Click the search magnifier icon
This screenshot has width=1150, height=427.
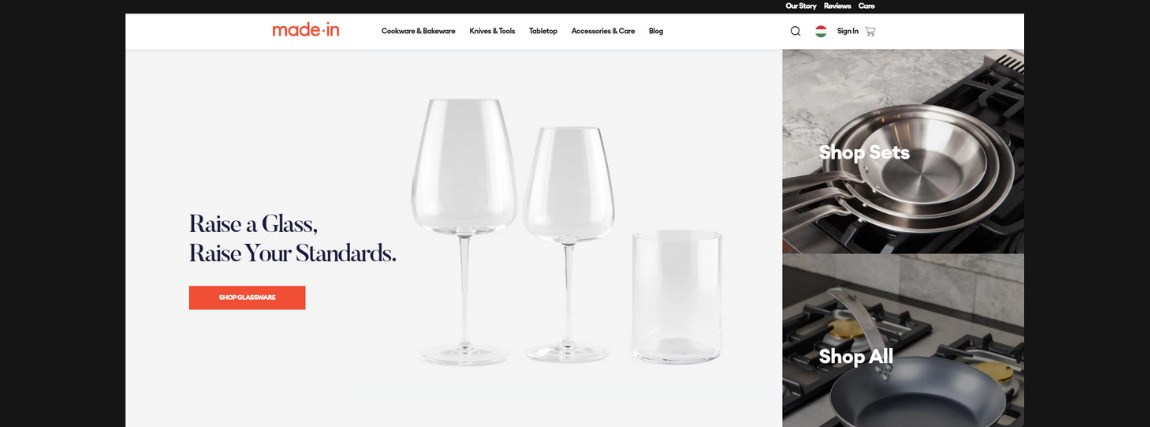(795, 31)
